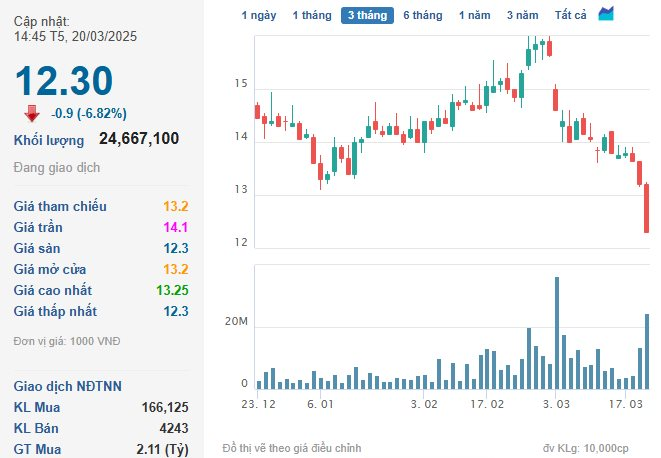Click the last volume bar on the chart

647,351
